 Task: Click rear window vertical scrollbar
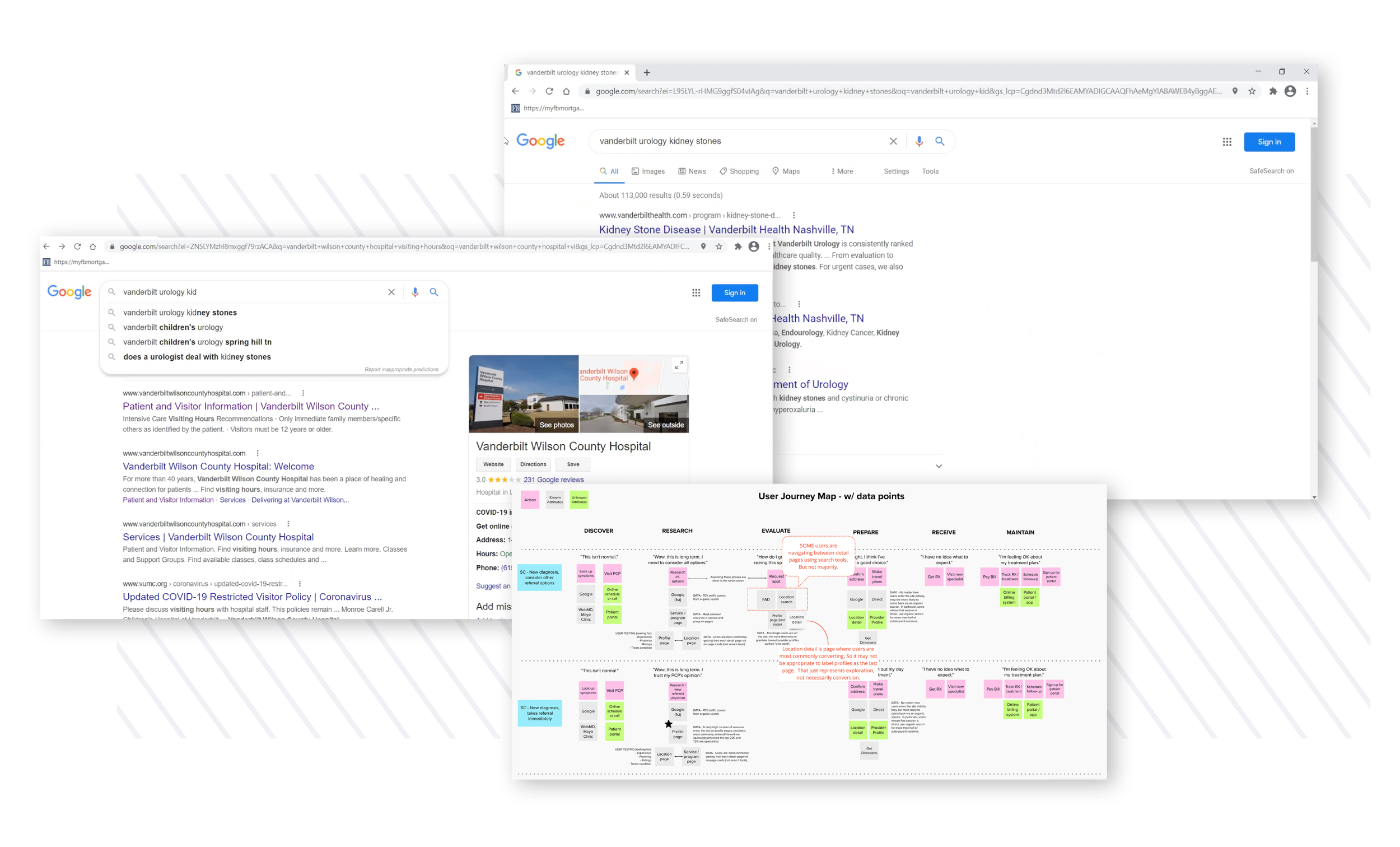(x=1314, y=193)
